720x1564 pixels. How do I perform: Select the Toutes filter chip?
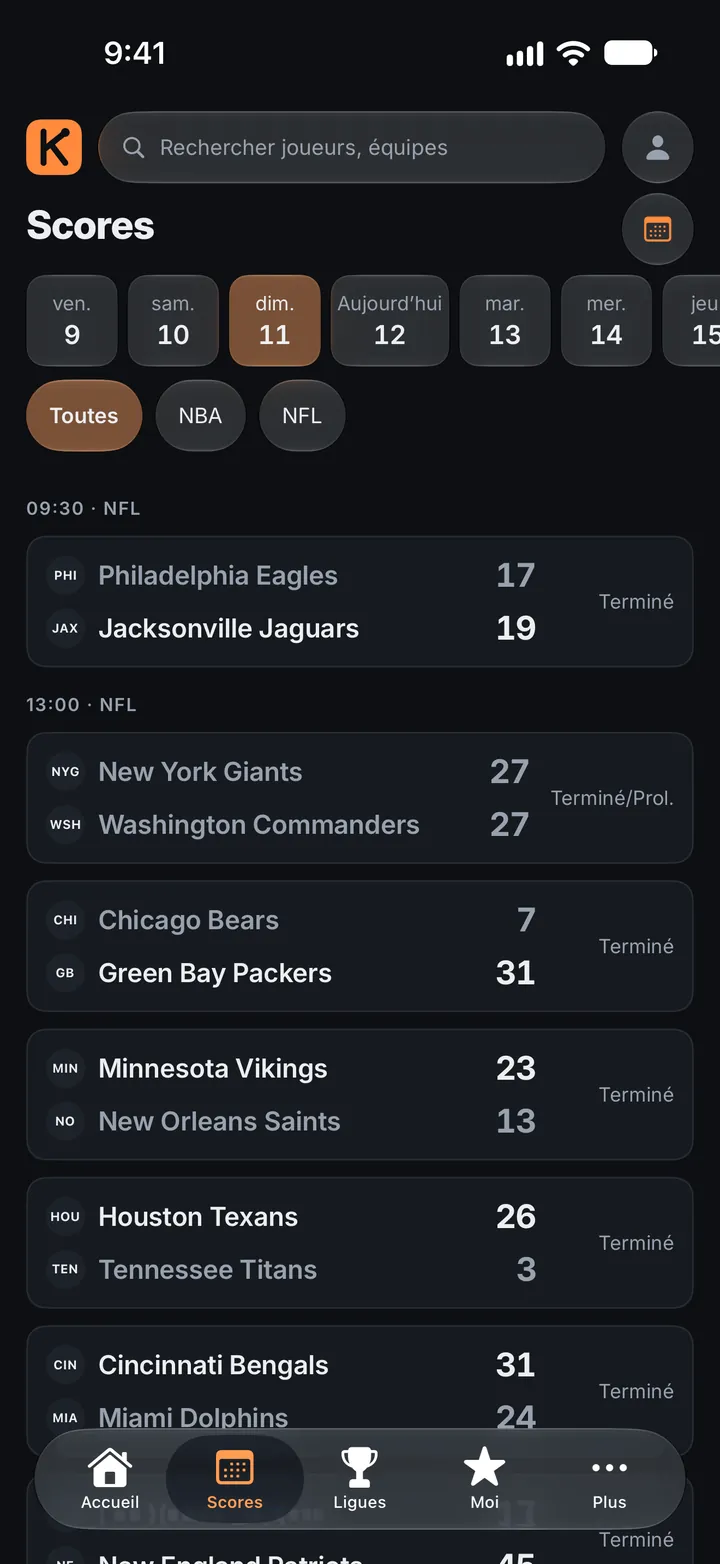[84, 416]
